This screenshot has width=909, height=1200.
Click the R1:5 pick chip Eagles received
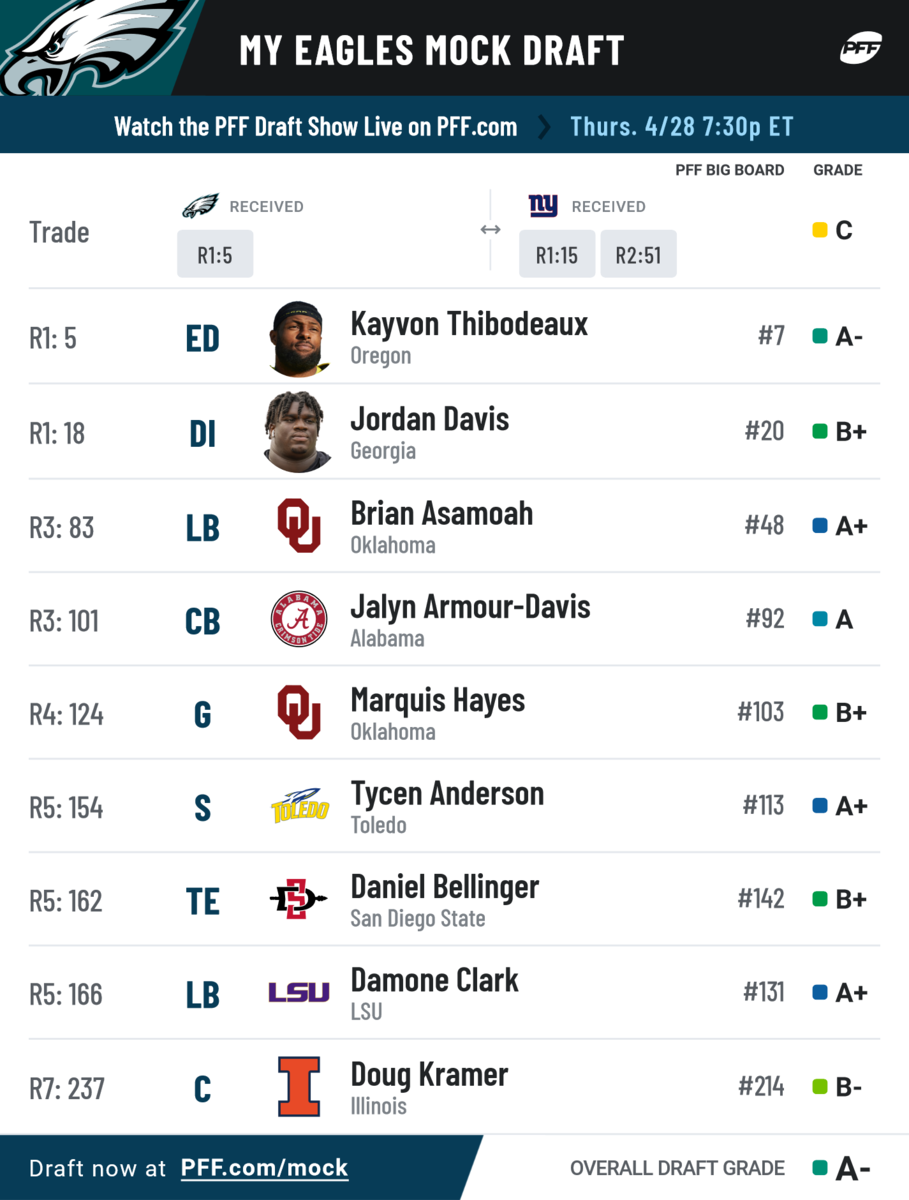(x=215, y=255)
